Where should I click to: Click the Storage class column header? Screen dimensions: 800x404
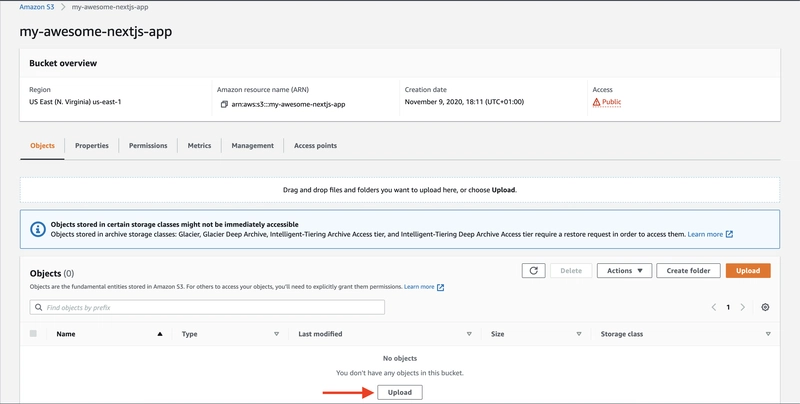(621, 334)
